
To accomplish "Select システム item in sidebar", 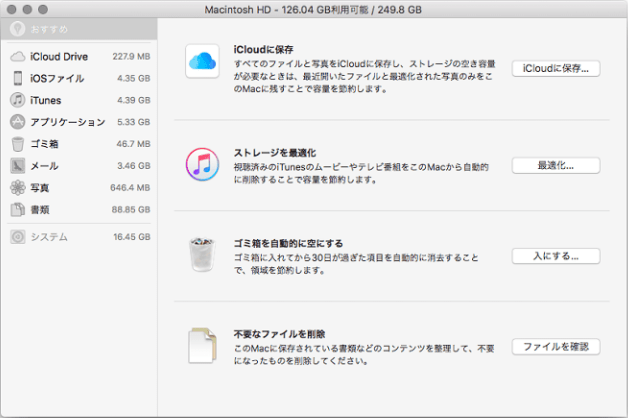I will [x=48, y=237].
